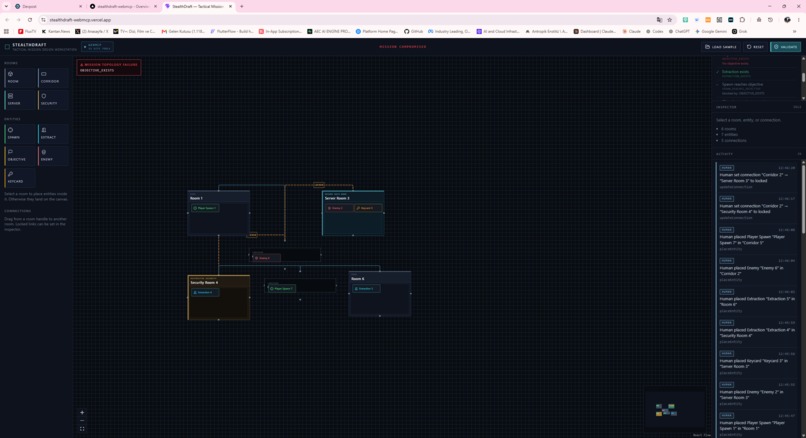Open the browser tab search dropdown arrow

coord(6,6)
